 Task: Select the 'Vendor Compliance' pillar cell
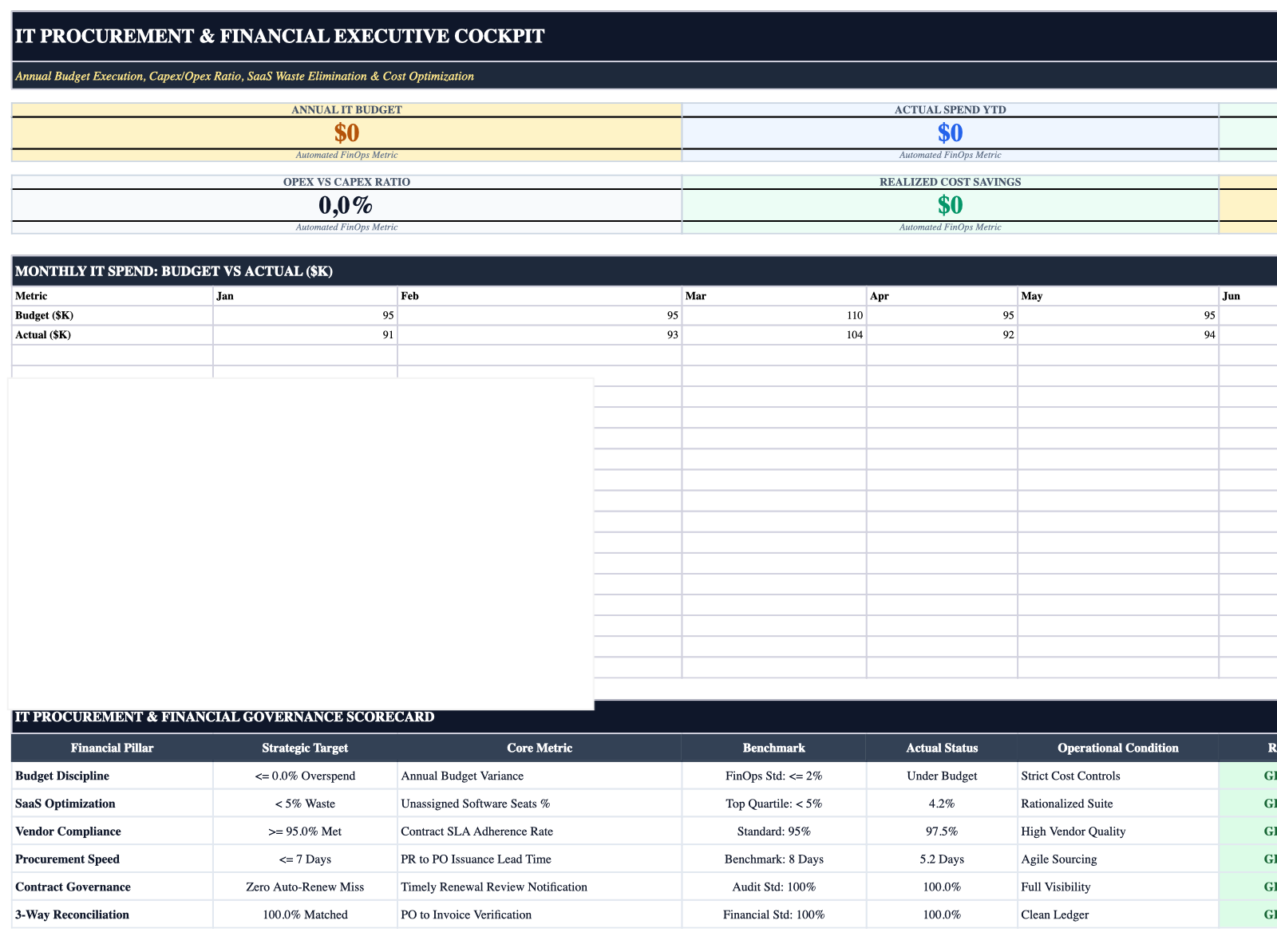(x=113, y=832)
